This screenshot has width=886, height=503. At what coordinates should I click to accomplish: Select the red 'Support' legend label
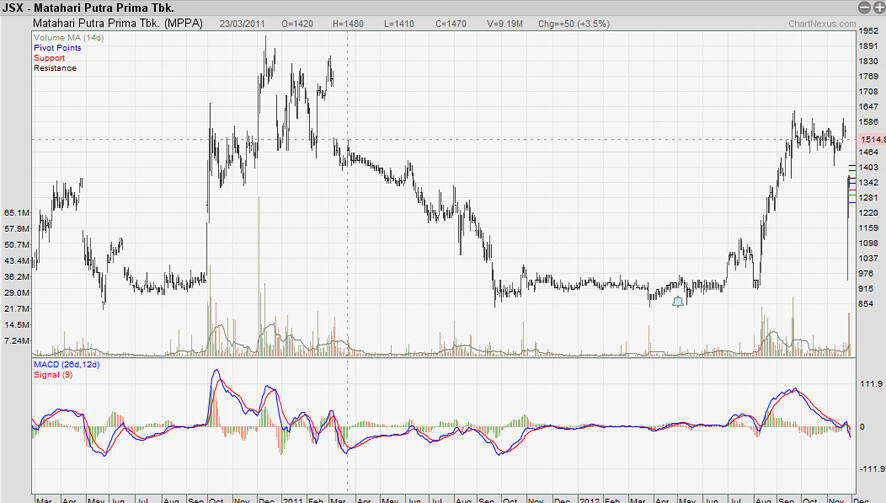(49, 58)
